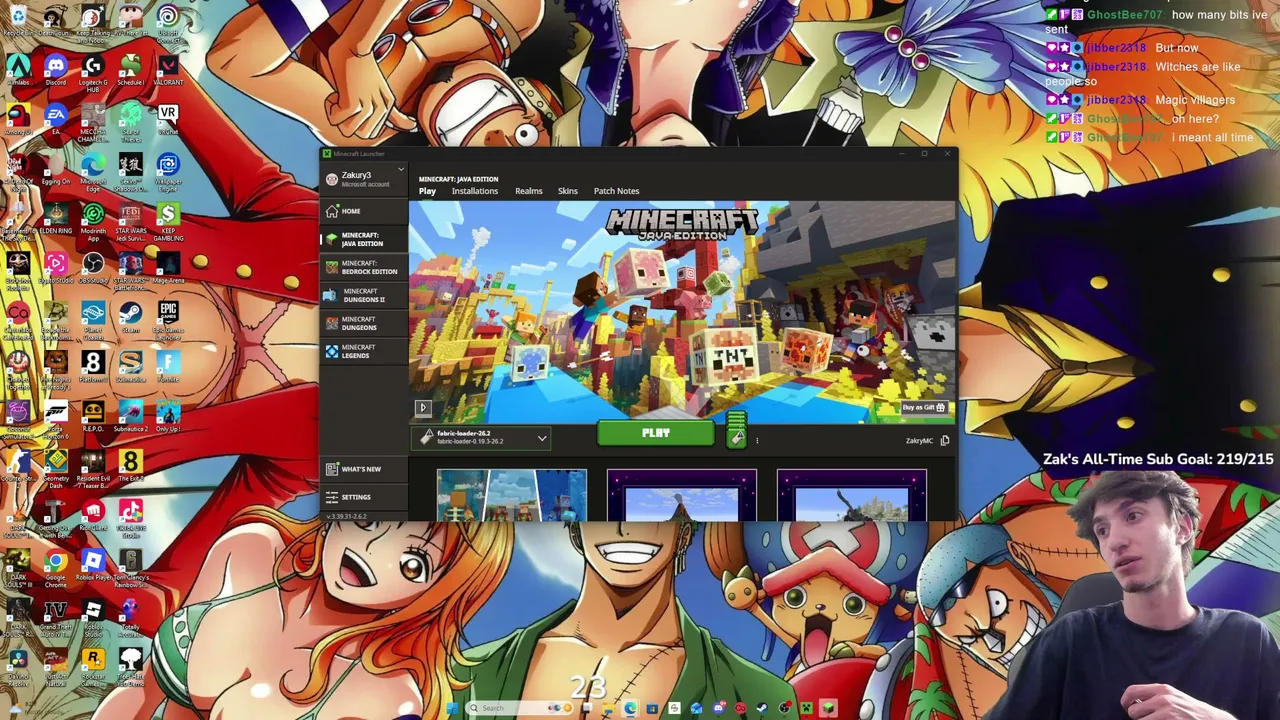Click the Roblox Player desktop icon
1280x720 pixels.
93,565
